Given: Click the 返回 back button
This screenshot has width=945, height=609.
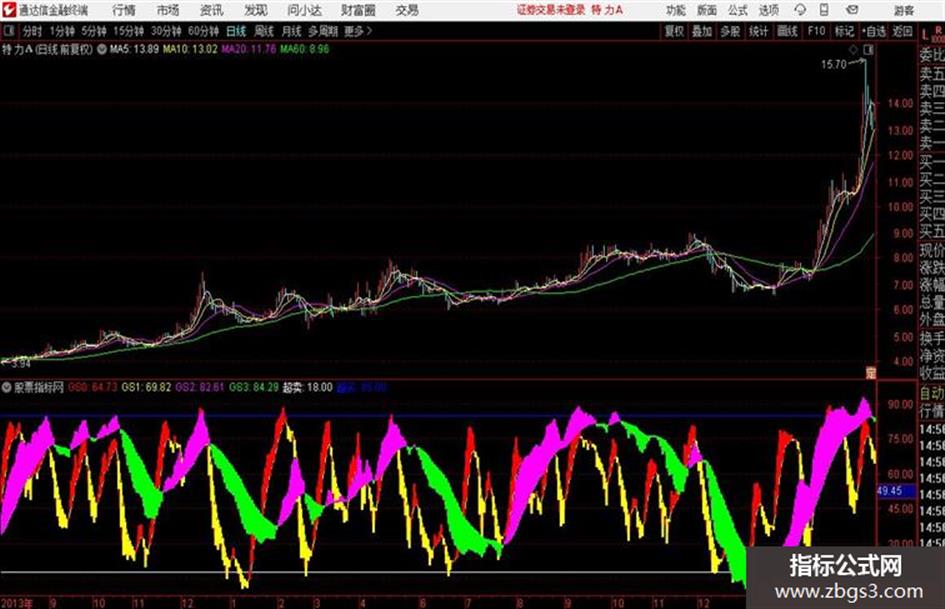Looking at the screenshot, I should pyautogui.click(x=902, y=31).
